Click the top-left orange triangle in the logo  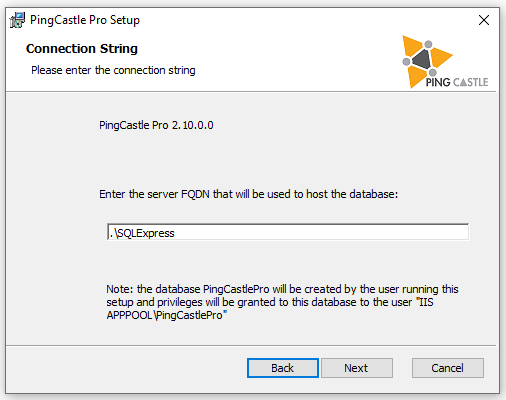coord(410,46)
